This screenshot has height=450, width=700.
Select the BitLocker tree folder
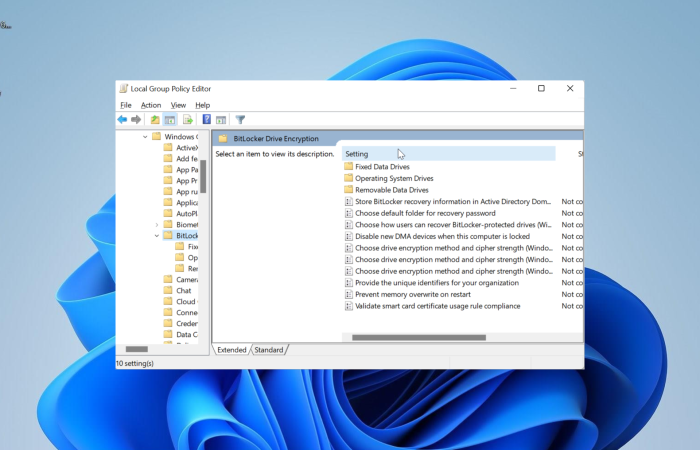coord(181,236)
